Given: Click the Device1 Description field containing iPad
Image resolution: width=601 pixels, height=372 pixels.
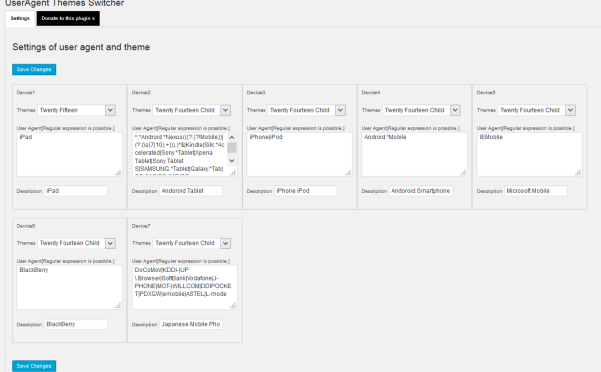Looking at the screenshot, I should (76, 191).
